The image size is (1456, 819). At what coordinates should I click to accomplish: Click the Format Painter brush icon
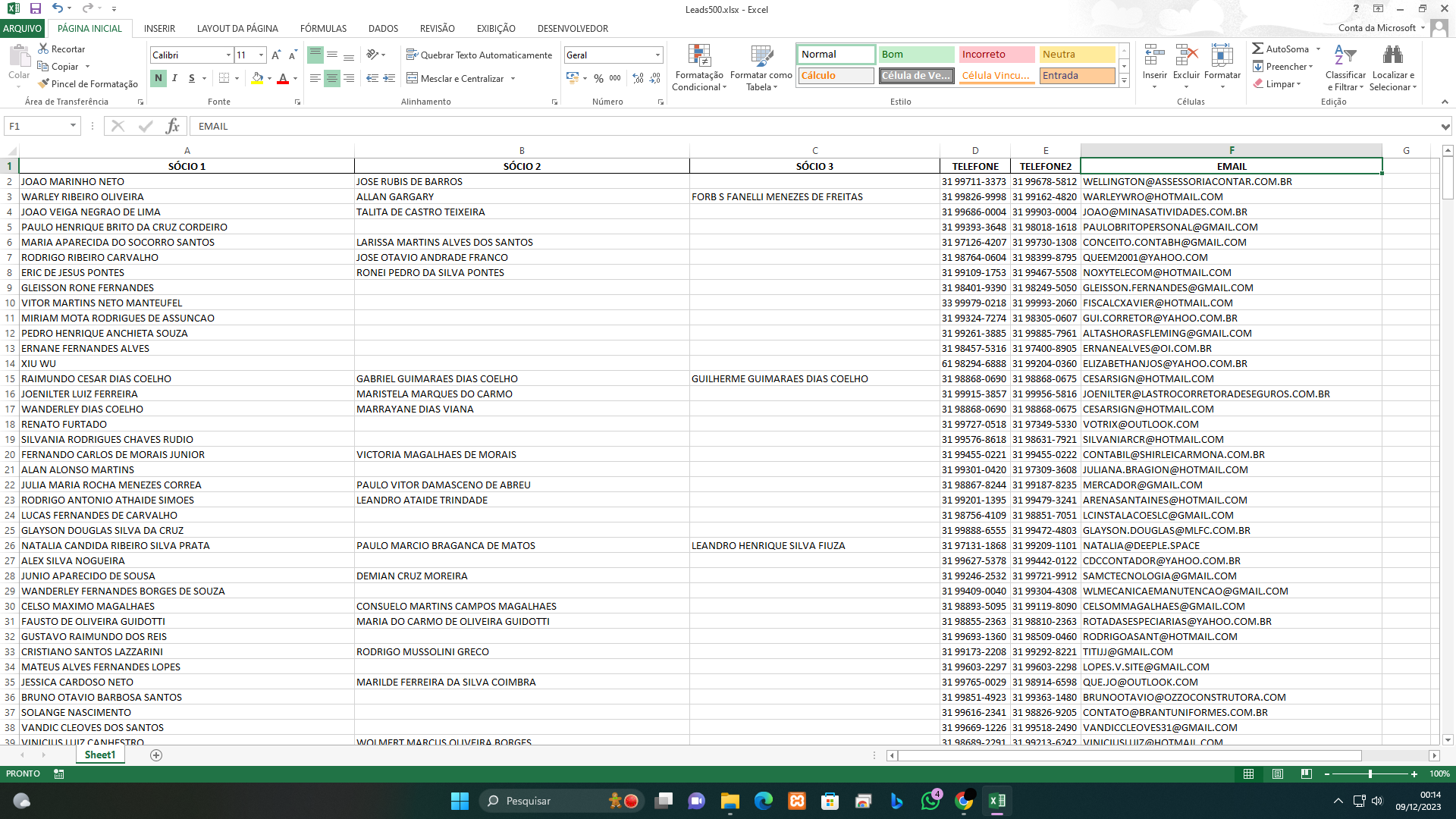44,83
